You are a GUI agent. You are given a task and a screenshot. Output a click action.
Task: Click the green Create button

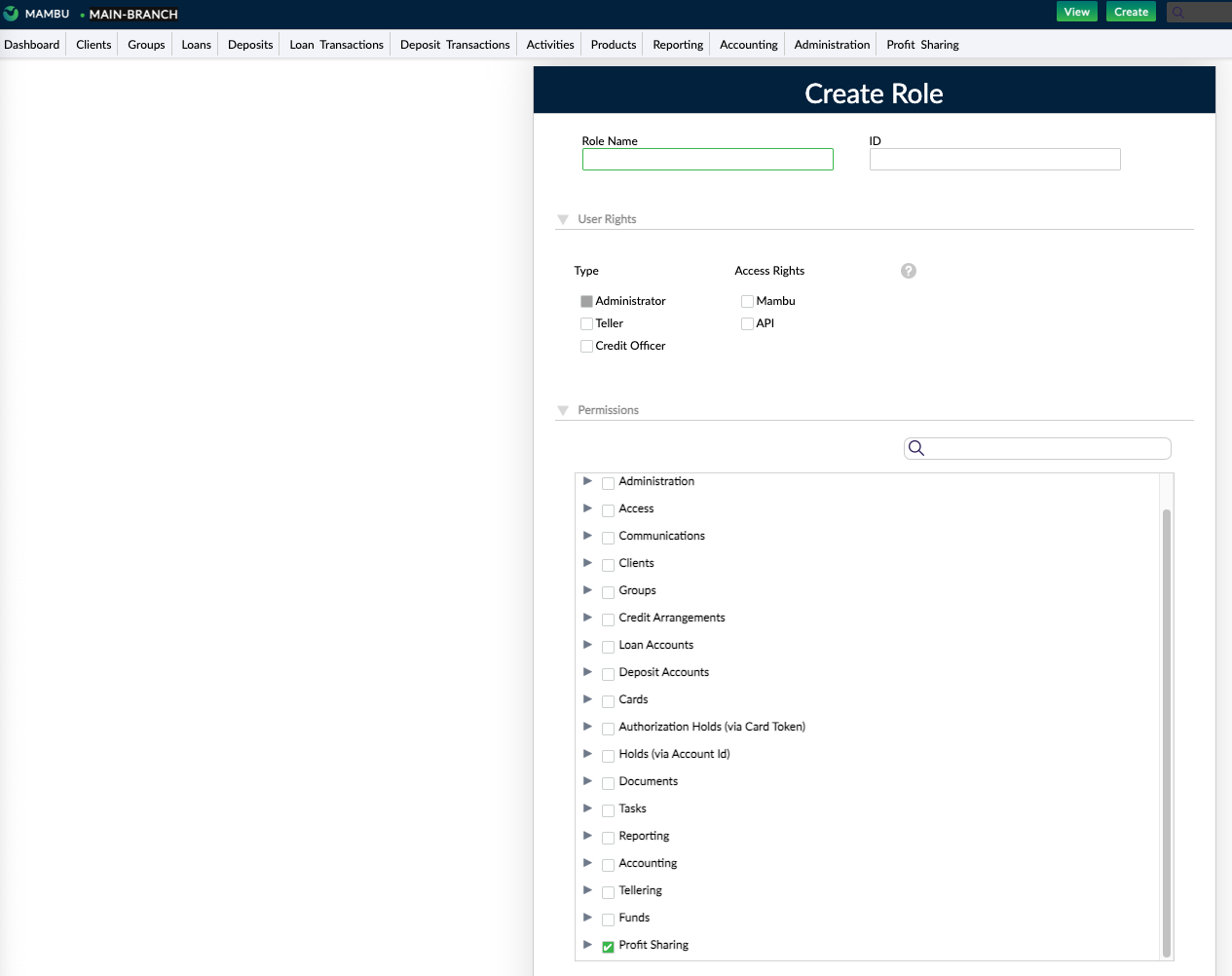click(1131, 11)
